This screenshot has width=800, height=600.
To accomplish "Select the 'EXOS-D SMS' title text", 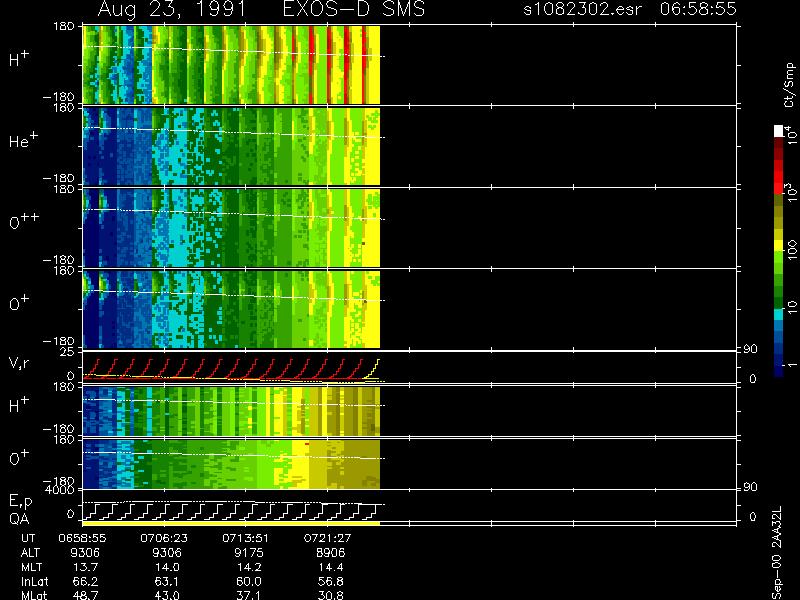I will click(354, 9).
